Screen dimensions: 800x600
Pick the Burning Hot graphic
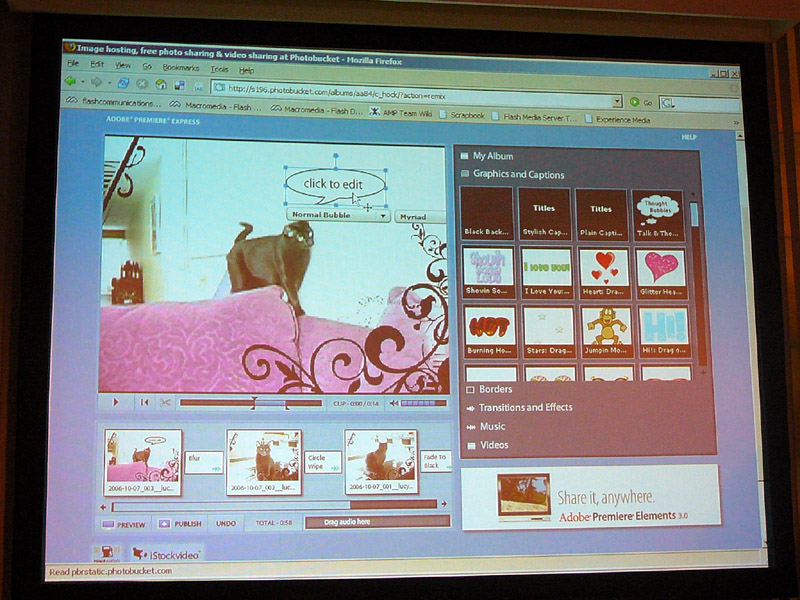tap(490, 332)
